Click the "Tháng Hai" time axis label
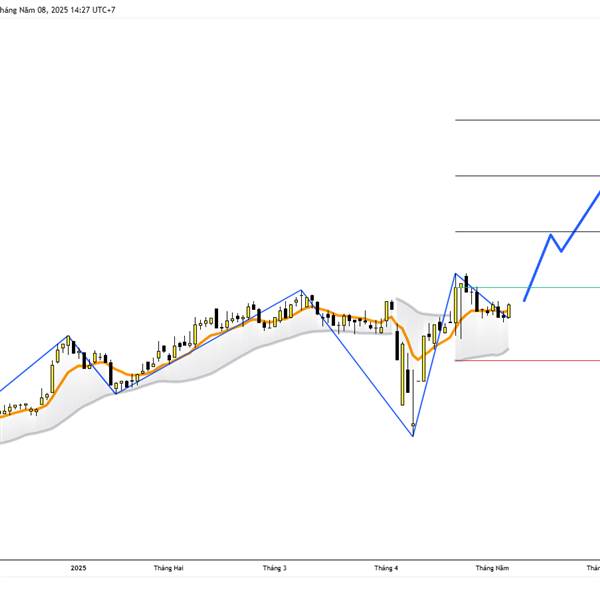This screenshot has width=600, height=600. point(168,568)
